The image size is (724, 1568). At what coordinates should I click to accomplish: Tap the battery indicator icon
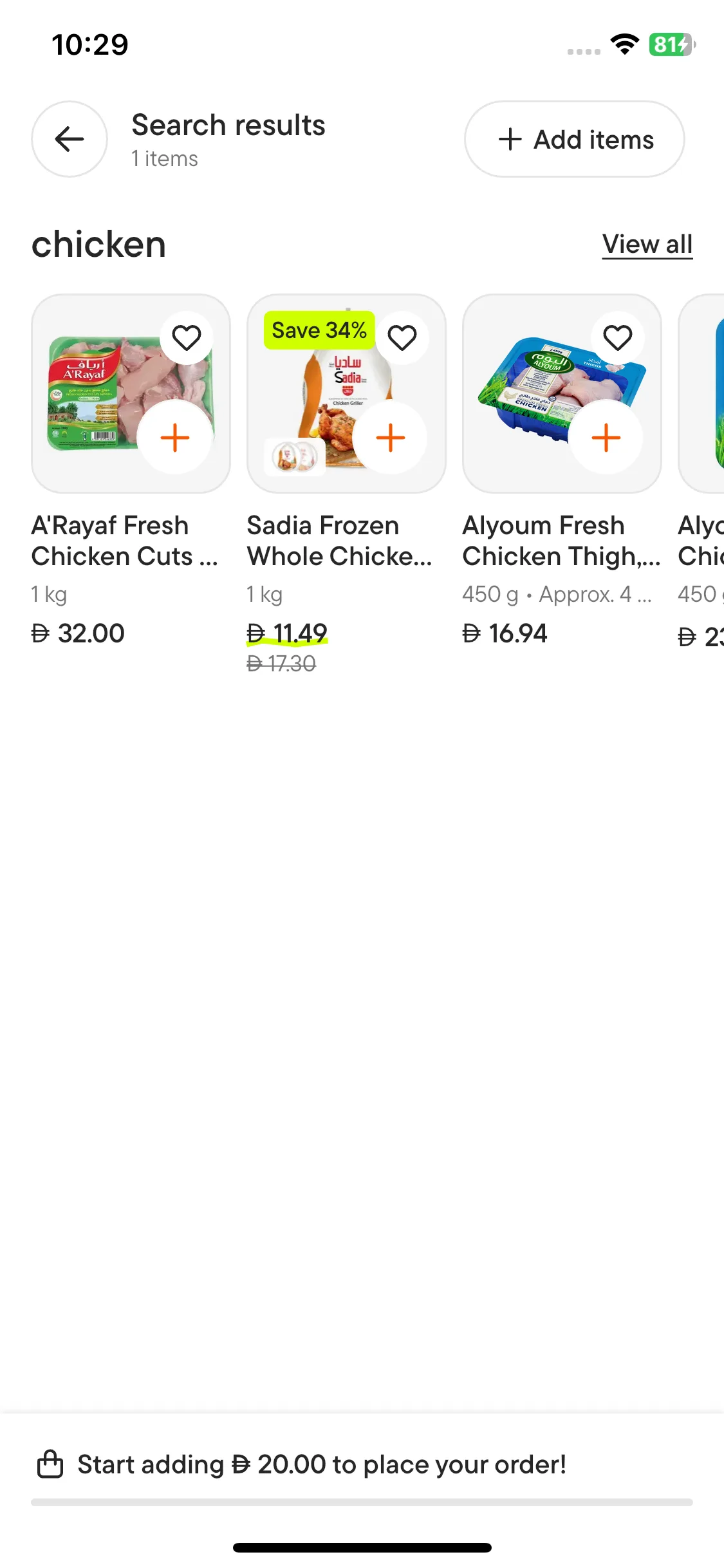671,44
